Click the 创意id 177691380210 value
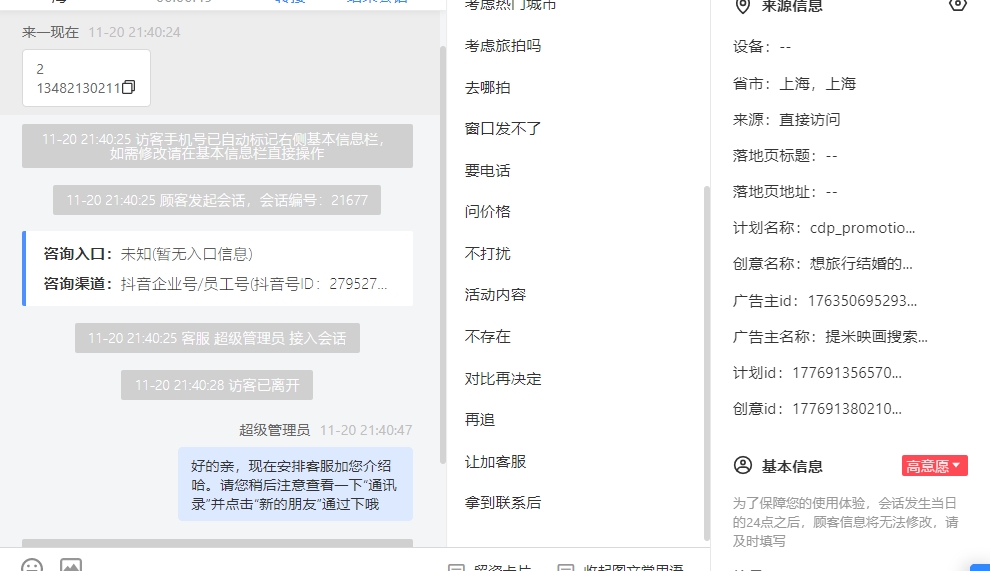 (847, 409)
